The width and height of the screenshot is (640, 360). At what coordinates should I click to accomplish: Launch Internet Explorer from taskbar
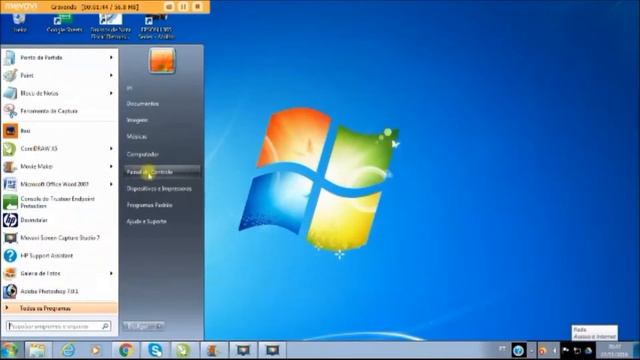tap(68, 350)
